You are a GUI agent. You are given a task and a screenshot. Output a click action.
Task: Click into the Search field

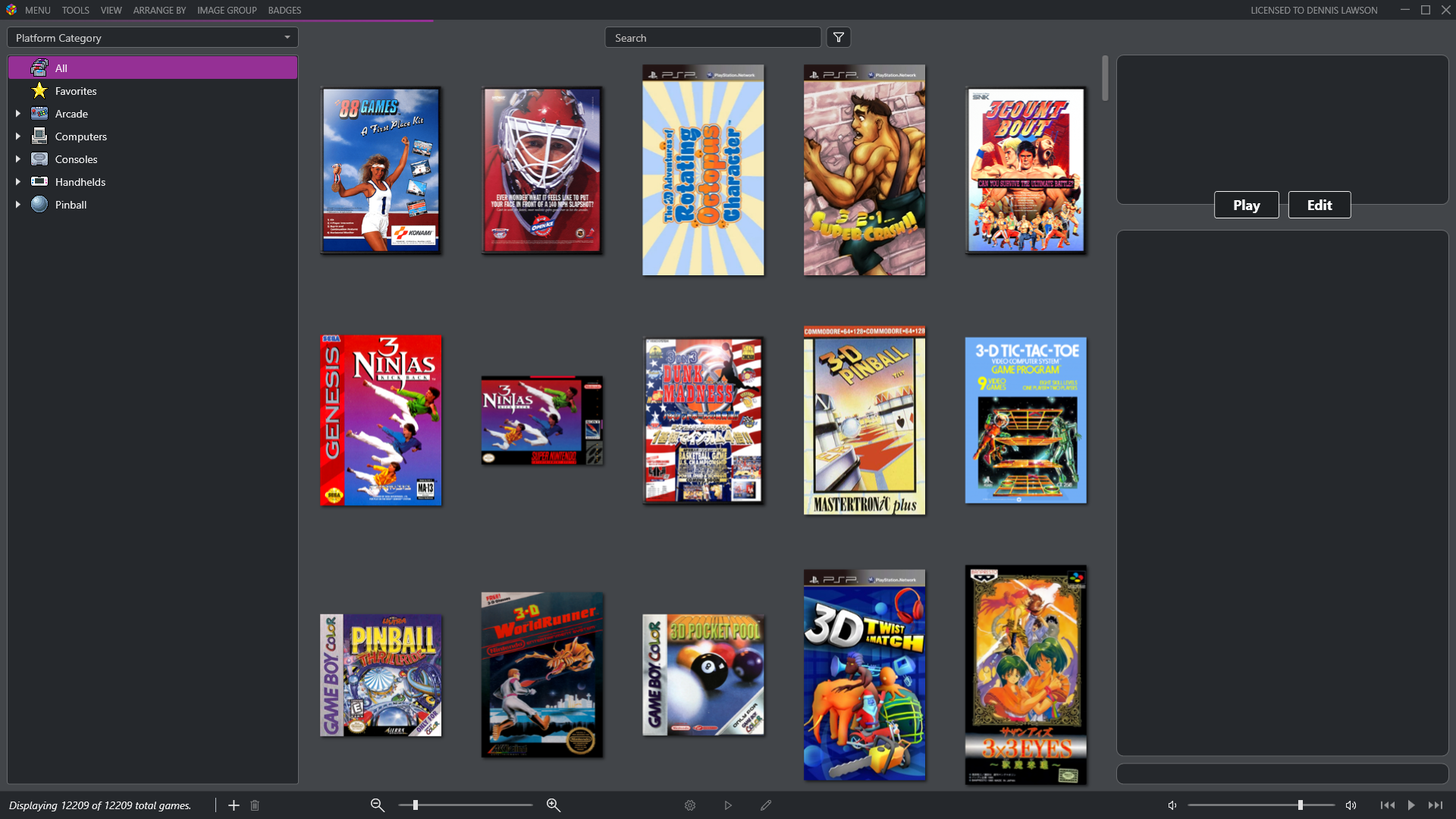(x=713, y=38)
